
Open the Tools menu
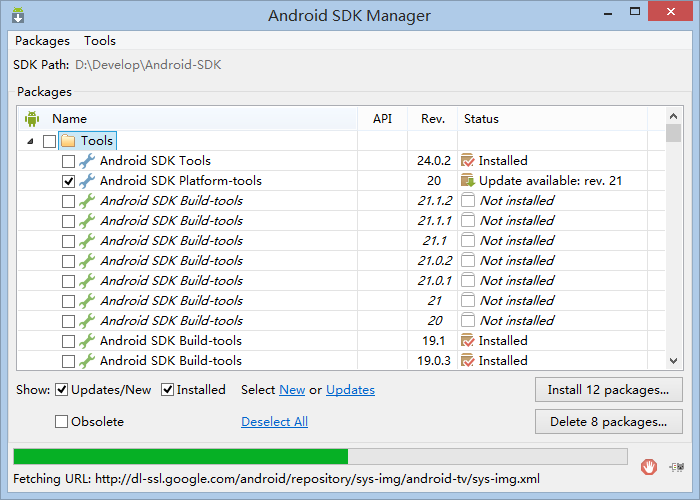[100, 41]
